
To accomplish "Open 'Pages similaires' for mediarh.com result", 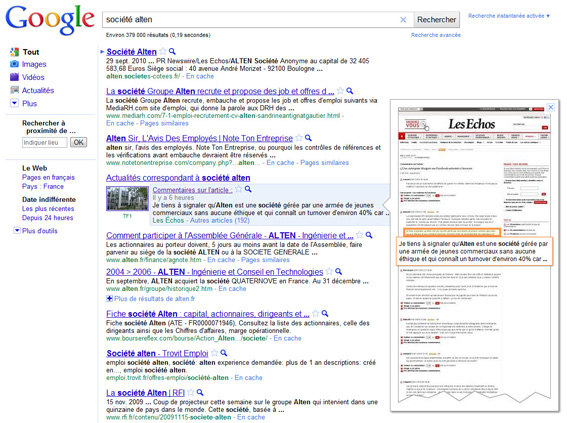I will (164, 123).
